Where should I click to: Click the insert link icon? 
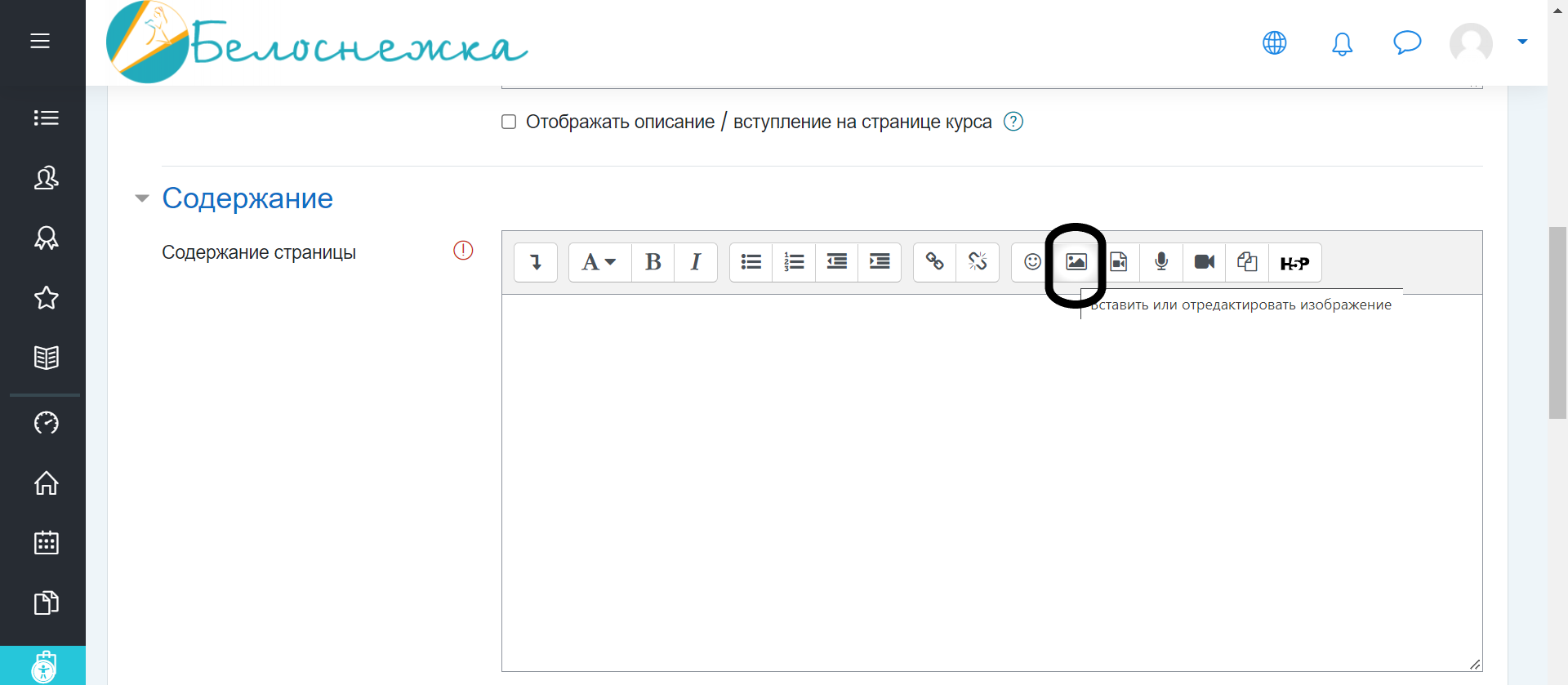pyautogui.click(x=934, y=262)
